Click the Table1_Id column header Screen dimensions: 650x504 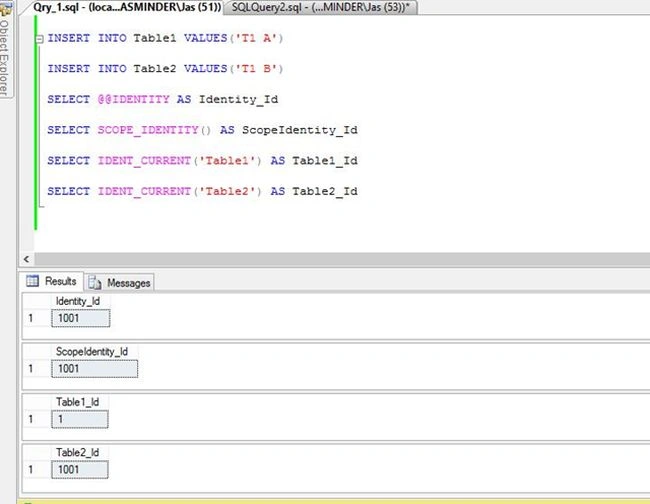80,402
